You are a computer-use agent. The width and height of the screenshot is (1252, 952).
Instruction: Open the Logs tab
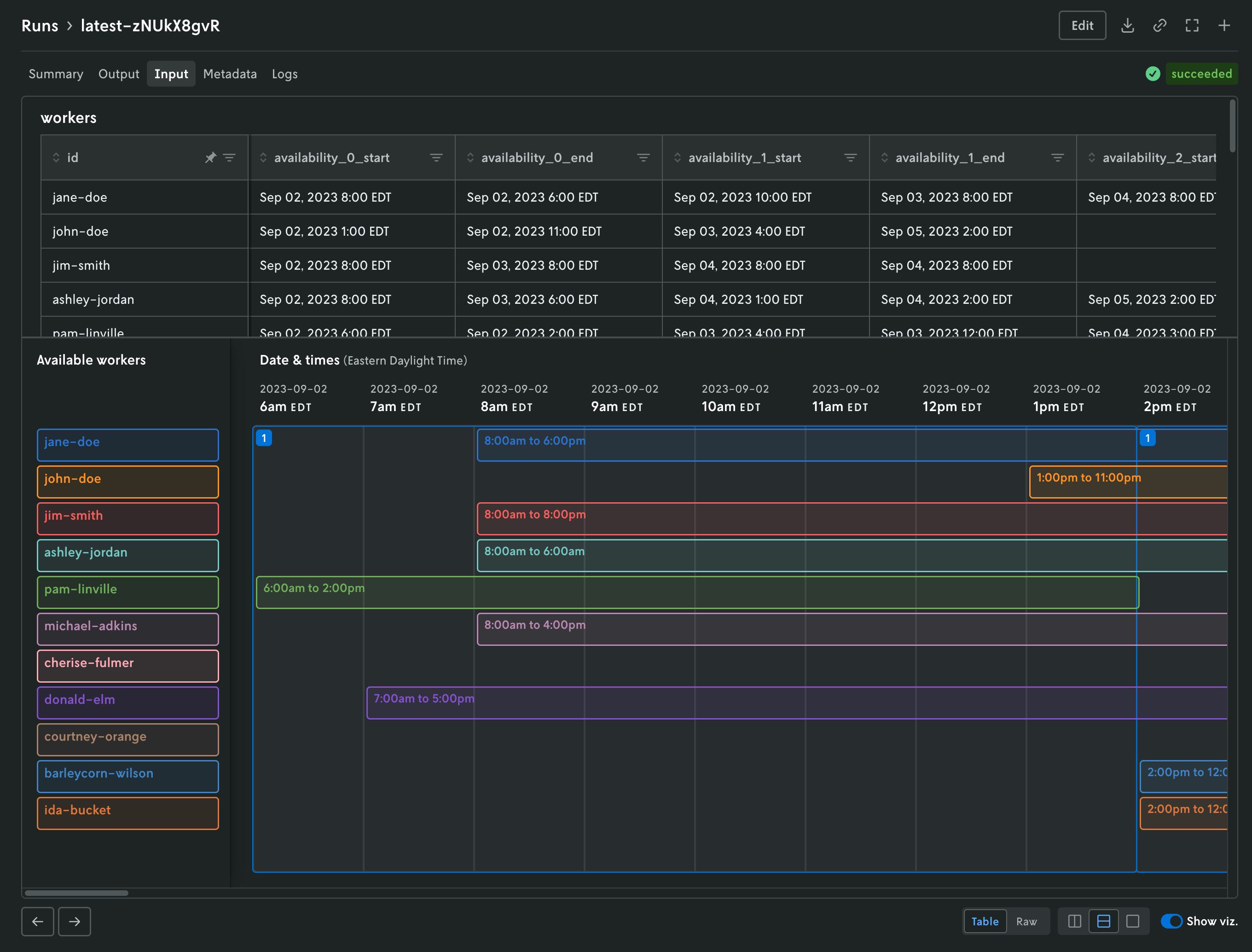tap(285, 74)
